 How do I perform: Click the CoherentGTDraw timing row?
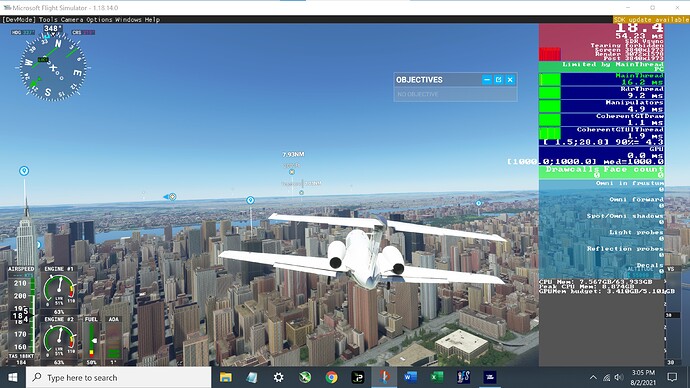point(602,120)
